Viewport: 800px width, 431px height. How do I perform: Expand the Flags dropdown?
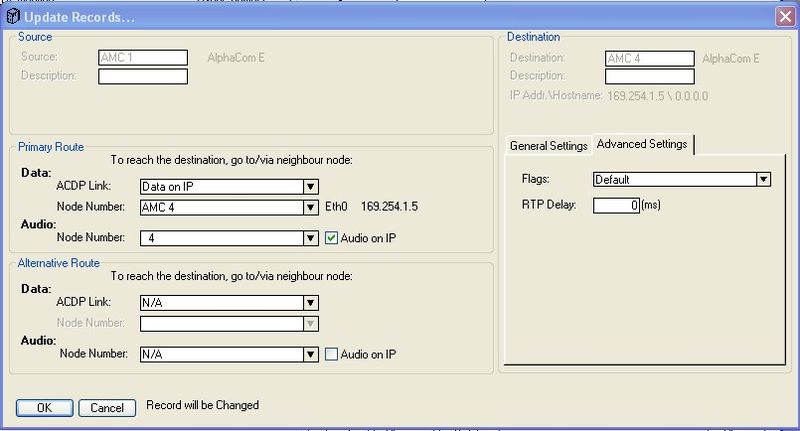[763, 180]
